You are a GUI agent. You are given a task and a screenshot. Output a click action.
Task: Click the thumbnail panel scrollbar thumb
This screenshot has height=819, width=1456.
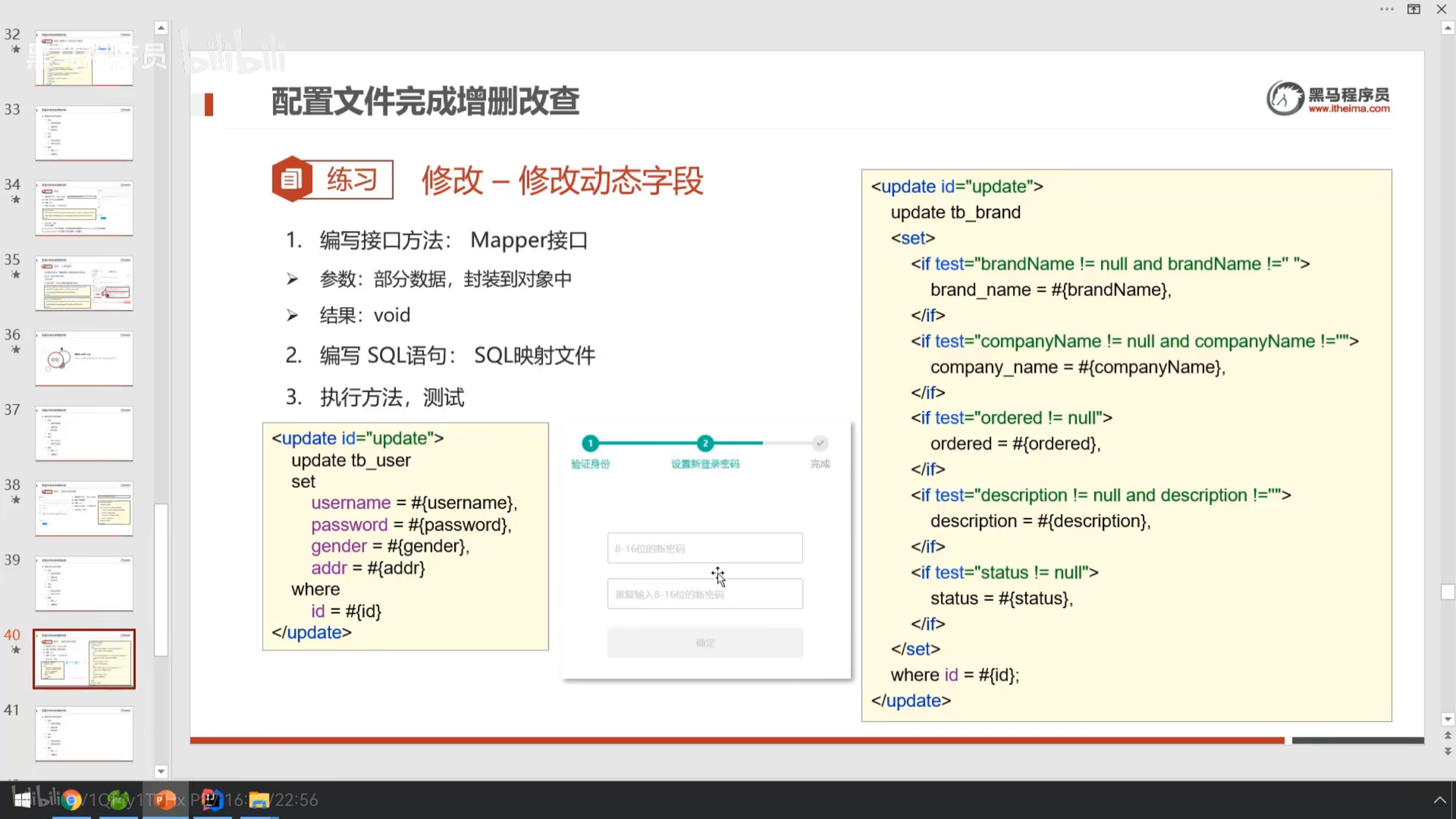[161, 580]
